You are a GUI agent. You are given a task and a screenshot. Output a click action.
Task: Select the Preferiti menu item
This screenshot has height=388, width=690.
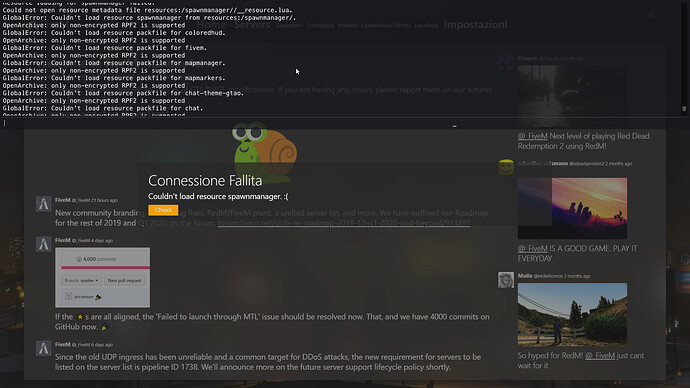click(347, 26)
